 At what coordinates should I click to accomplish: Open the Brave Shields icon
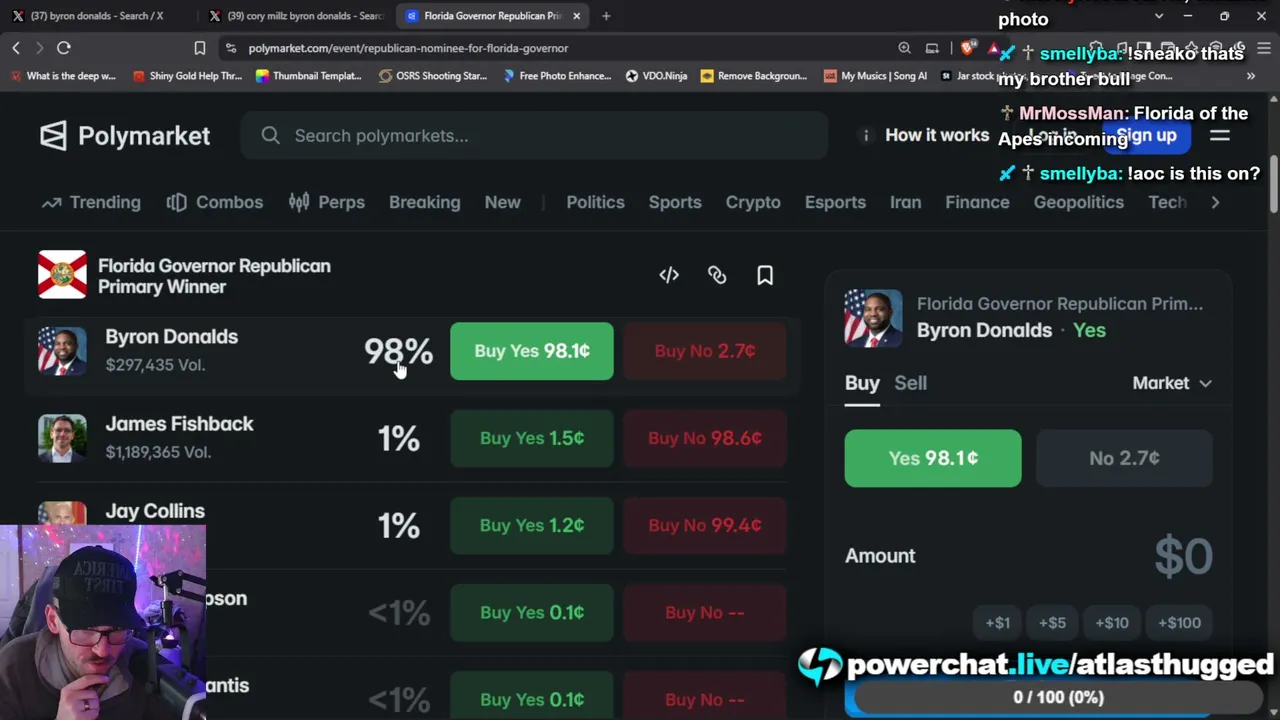[x=967, y=48]
